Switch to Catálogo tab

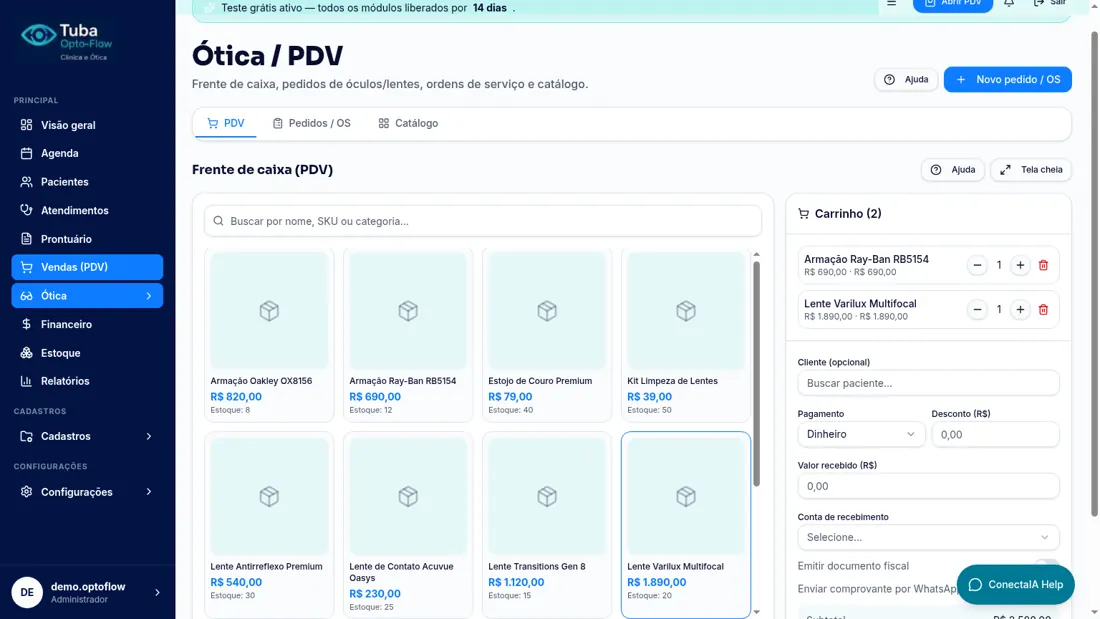click(408, 124)
